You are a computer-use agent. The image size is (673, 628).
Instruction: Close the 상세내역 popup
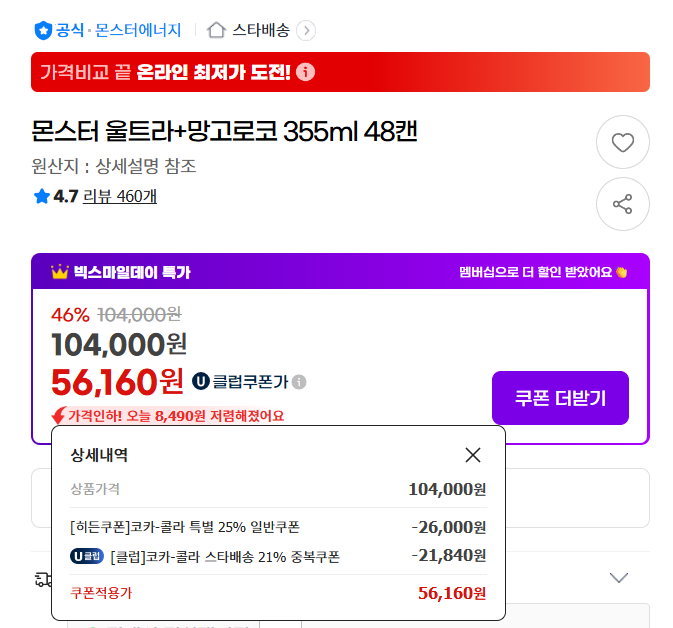[x=473, y=455]
